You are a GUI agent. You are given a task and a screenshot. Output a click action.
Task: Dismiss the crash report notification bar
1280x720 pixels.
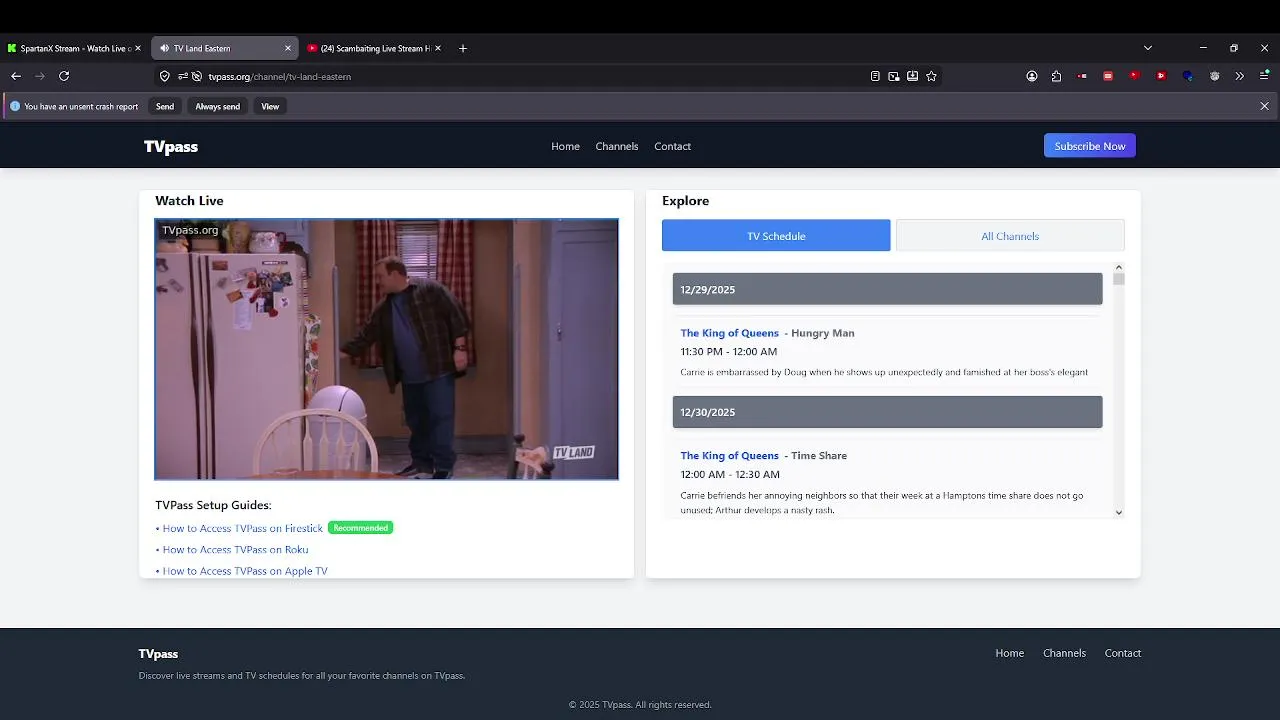(x=1265, y=106)
